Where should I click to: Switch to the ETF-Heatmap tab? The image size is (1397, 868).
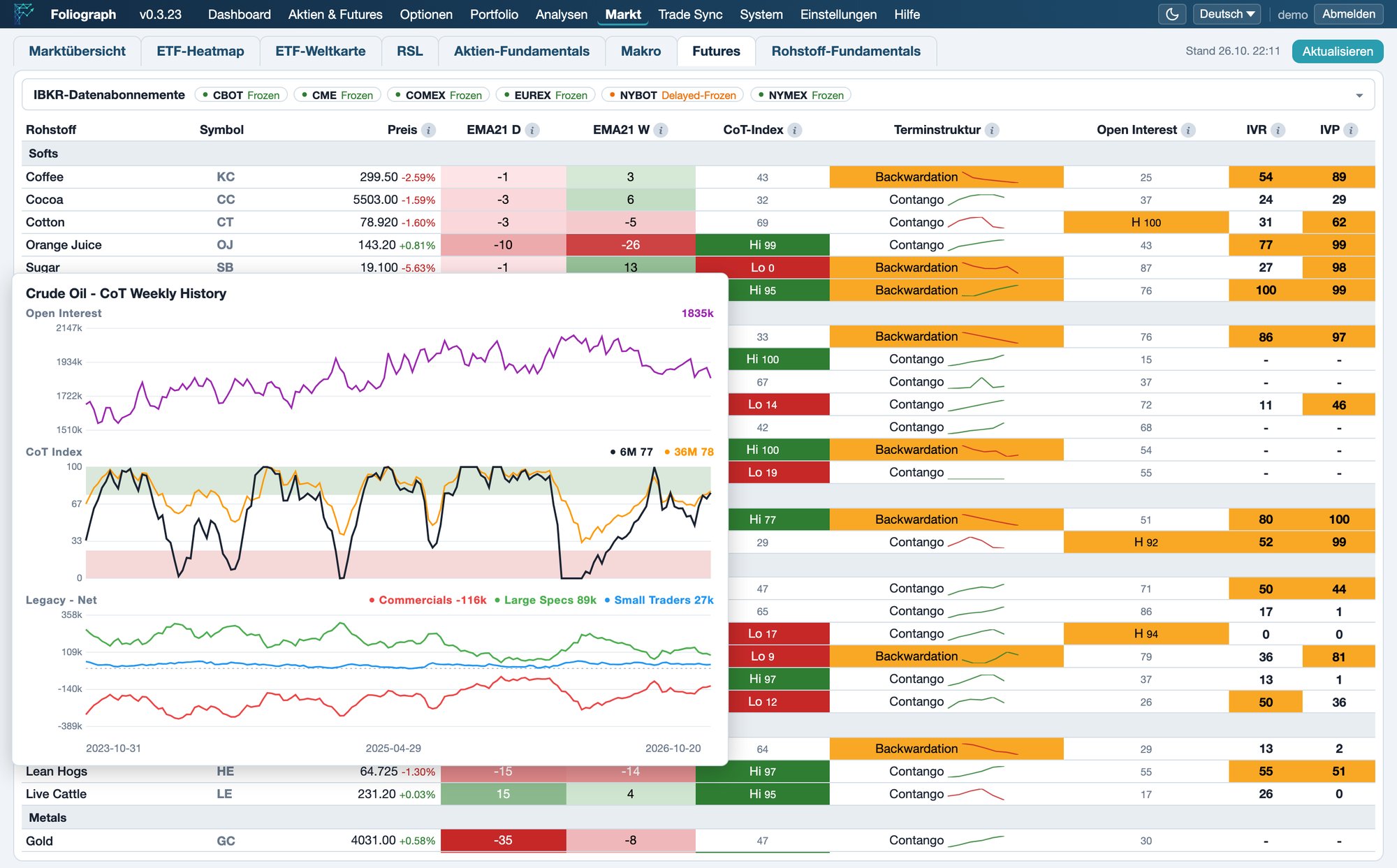[x=200, y=51]
